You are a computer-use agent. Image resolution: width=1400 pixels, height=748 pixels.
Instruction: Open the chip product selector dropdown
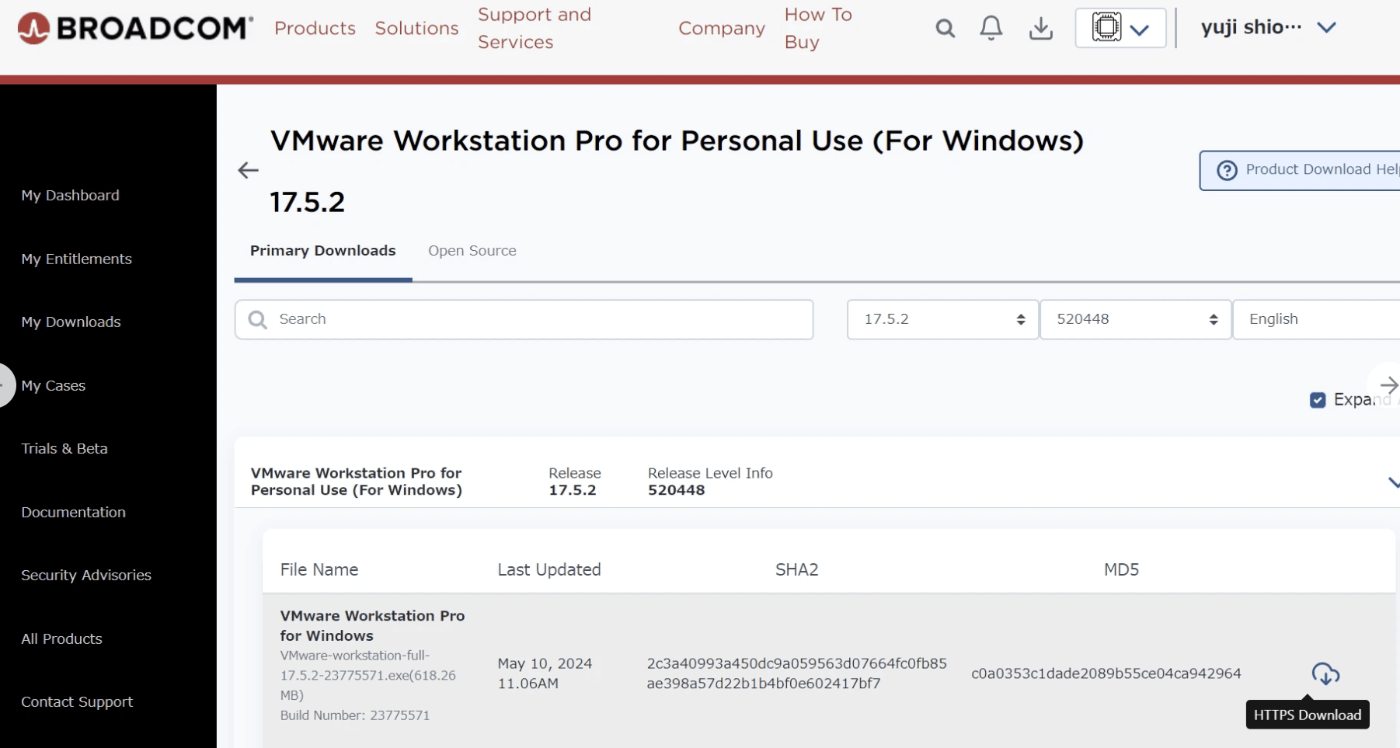click(x=1121, y=28)
